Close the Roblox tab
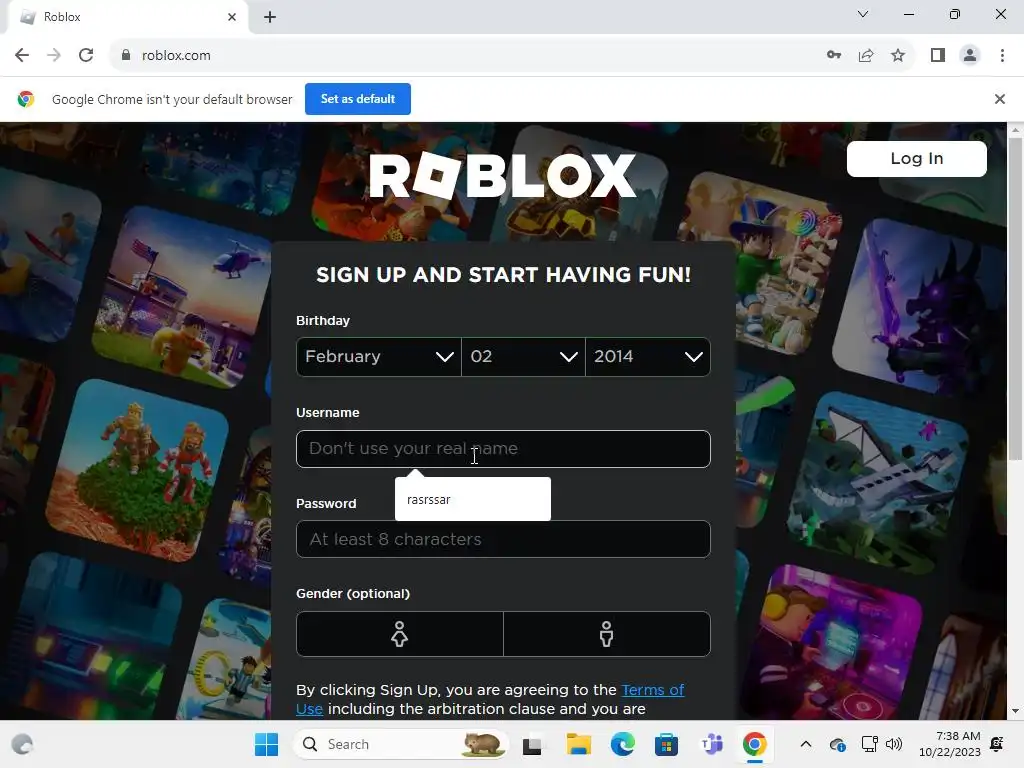 pyautogui.click(x=232, y=17)
